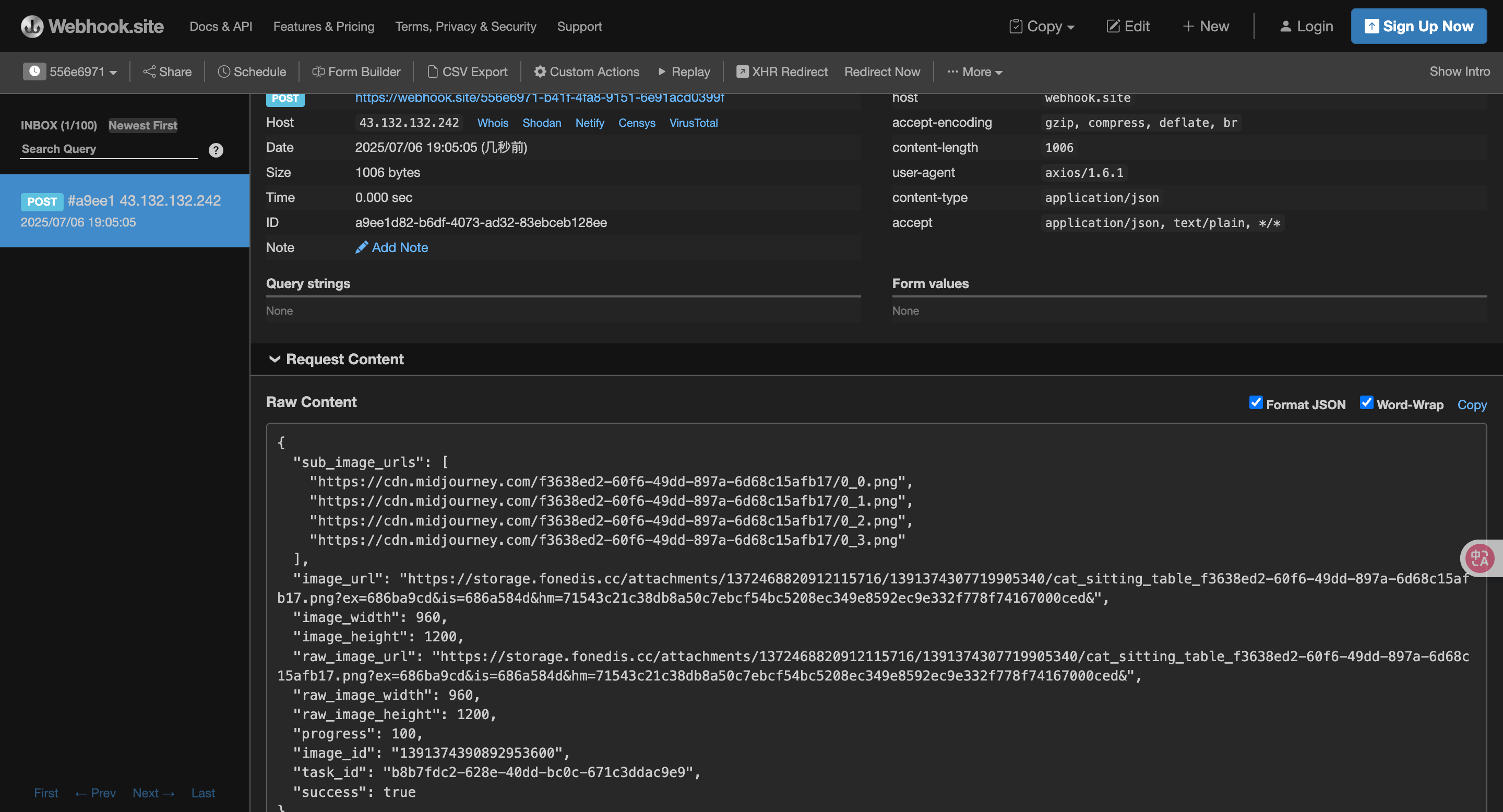Click the Share icon in toolbar
Viewport: 1503px width, 812px height.
149,71
